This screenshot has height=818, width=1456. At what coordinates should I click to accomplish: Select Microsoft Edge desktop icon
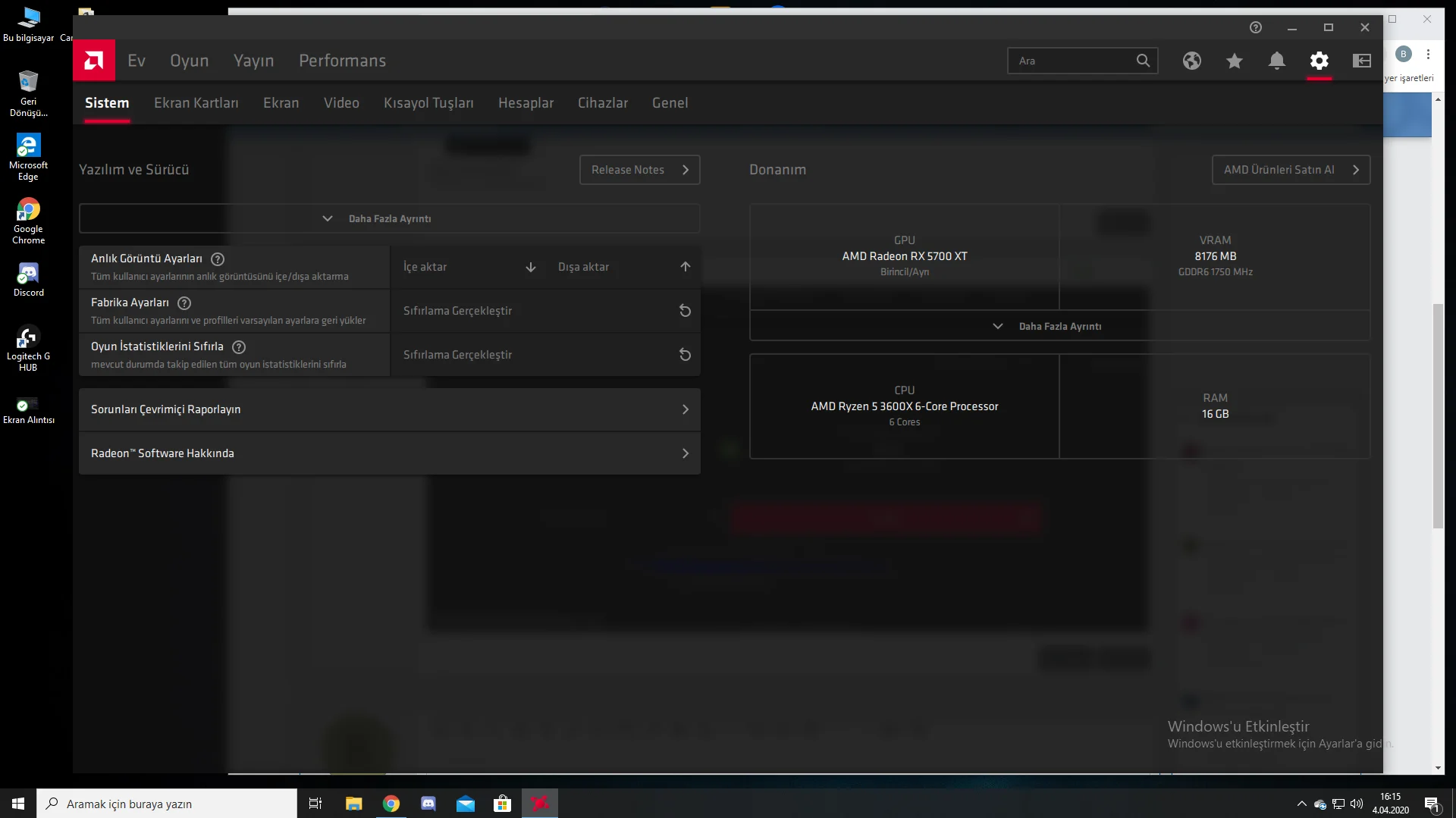(x=29, y=157)
